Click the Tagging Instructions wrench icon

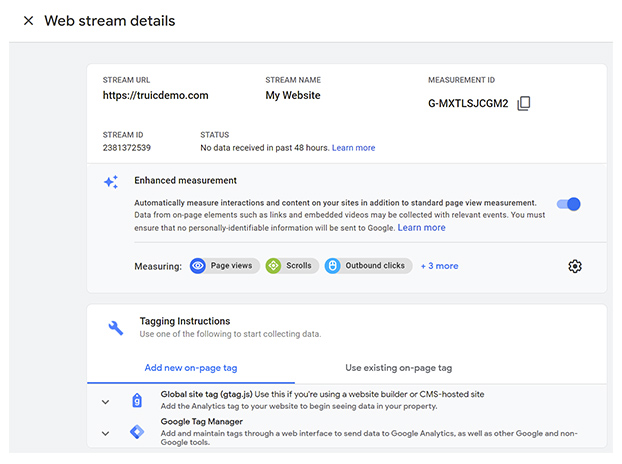(116, 328)
